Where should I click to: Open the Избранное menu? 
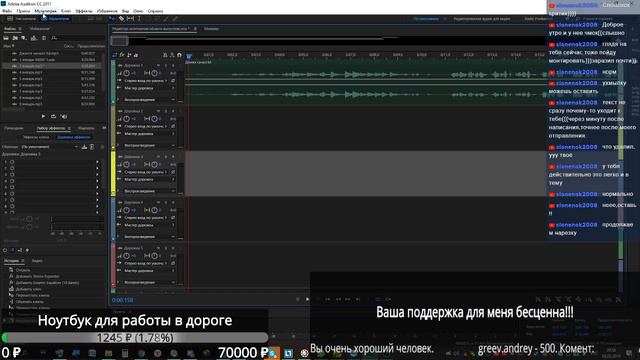click(107, 11)
